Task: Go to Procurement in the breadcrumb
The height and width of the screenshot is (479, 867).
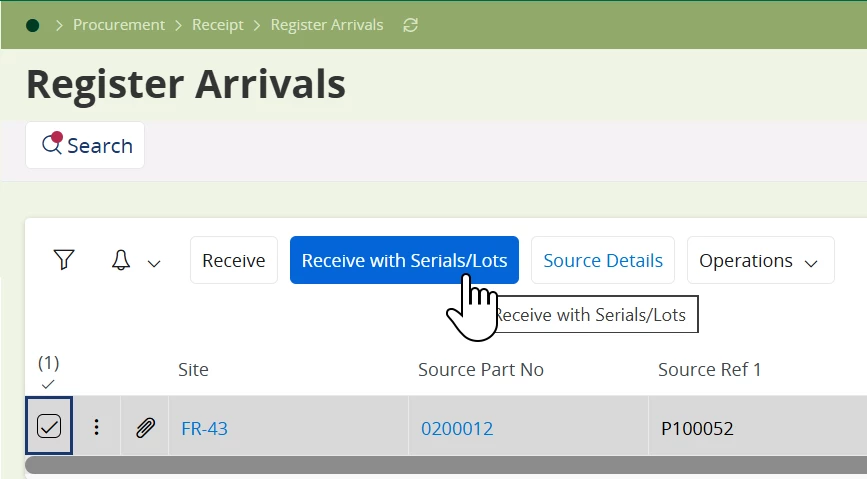Action: click(119, 25)
